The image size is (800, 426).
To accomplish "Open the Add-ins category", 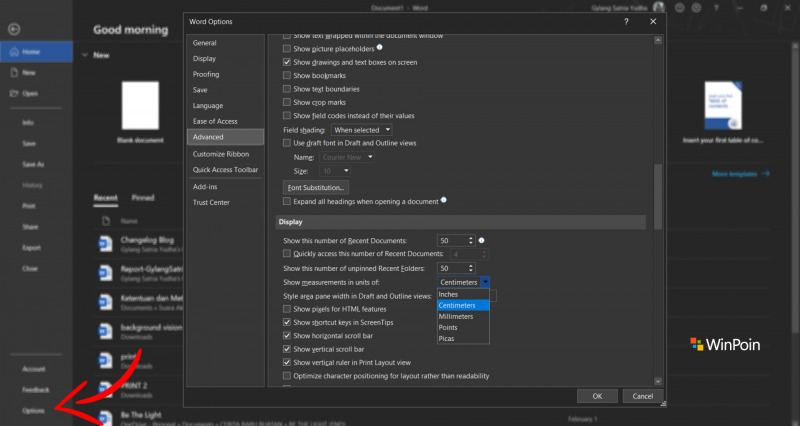I will (x=225, y=187).
